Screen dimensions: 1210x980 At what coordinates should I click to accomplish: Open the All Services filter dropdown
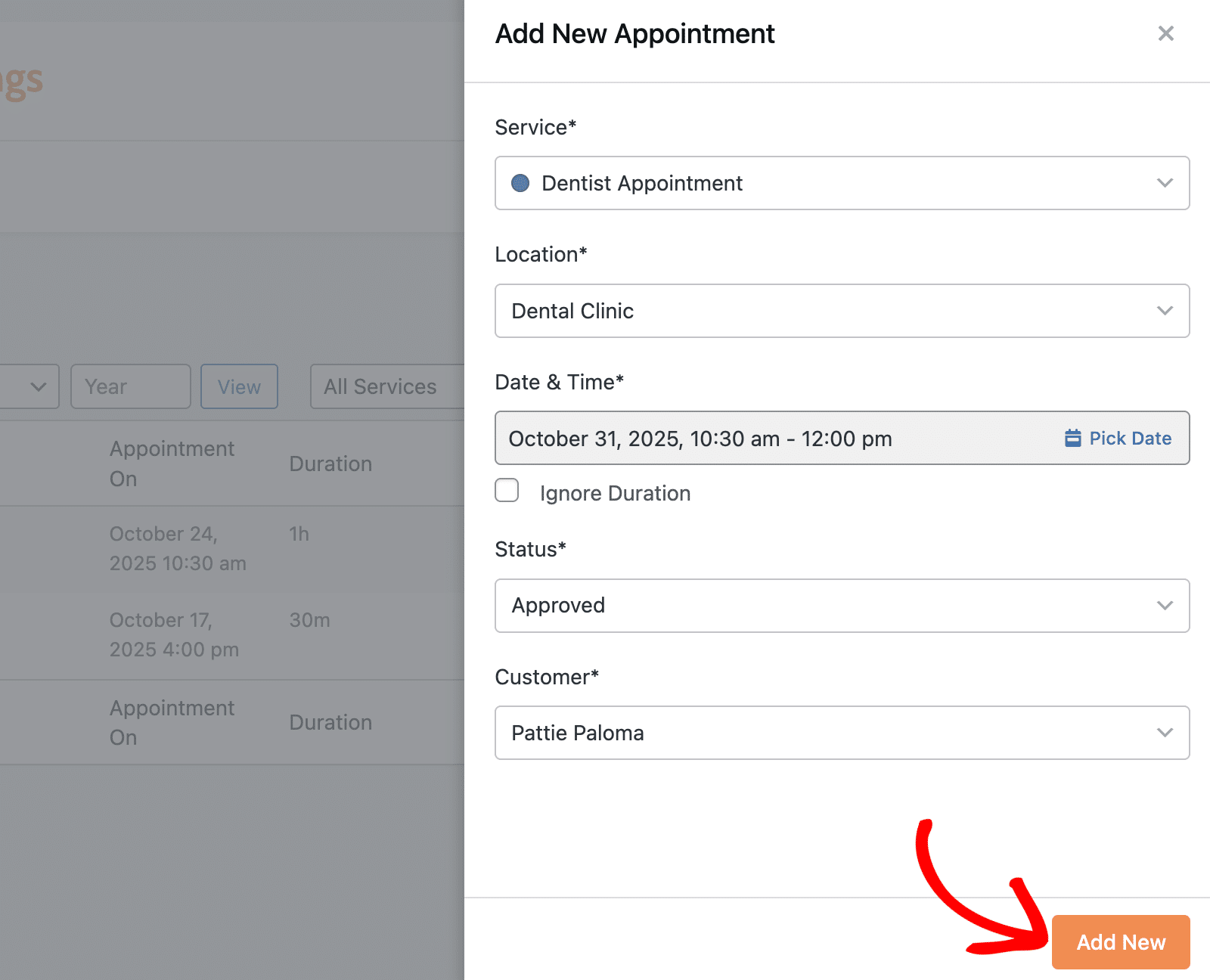pos(386,386)
